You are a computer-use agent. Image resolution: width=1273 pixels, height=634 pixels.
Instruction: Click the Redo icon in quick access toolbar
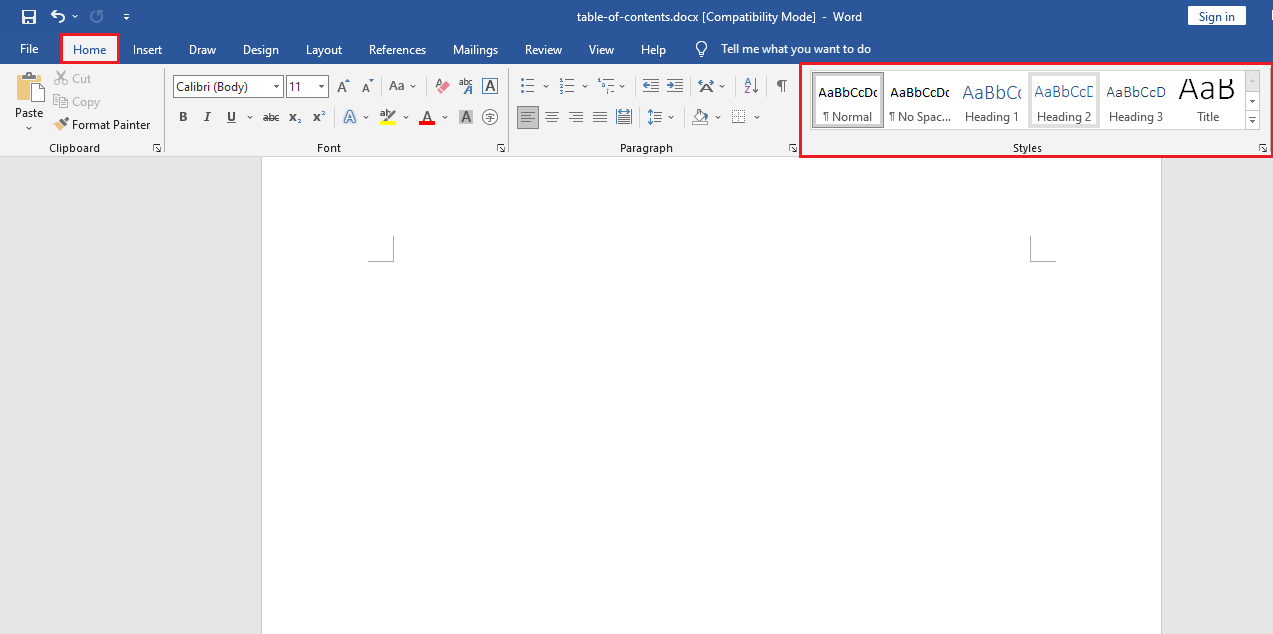click(97, 17)
